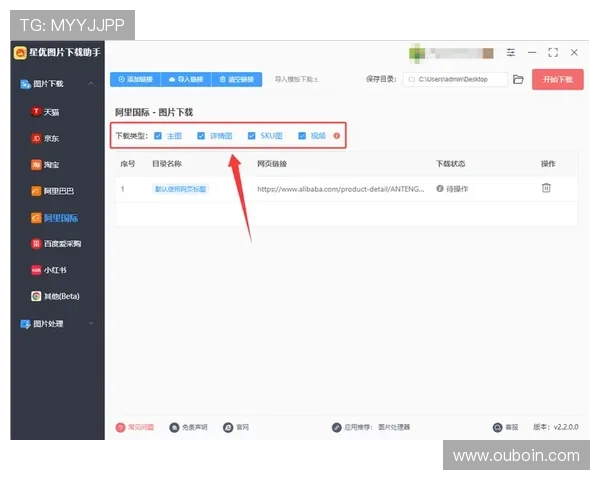Open the 官网 website link
The image size is (600, 480).
[x=243, y=427]
